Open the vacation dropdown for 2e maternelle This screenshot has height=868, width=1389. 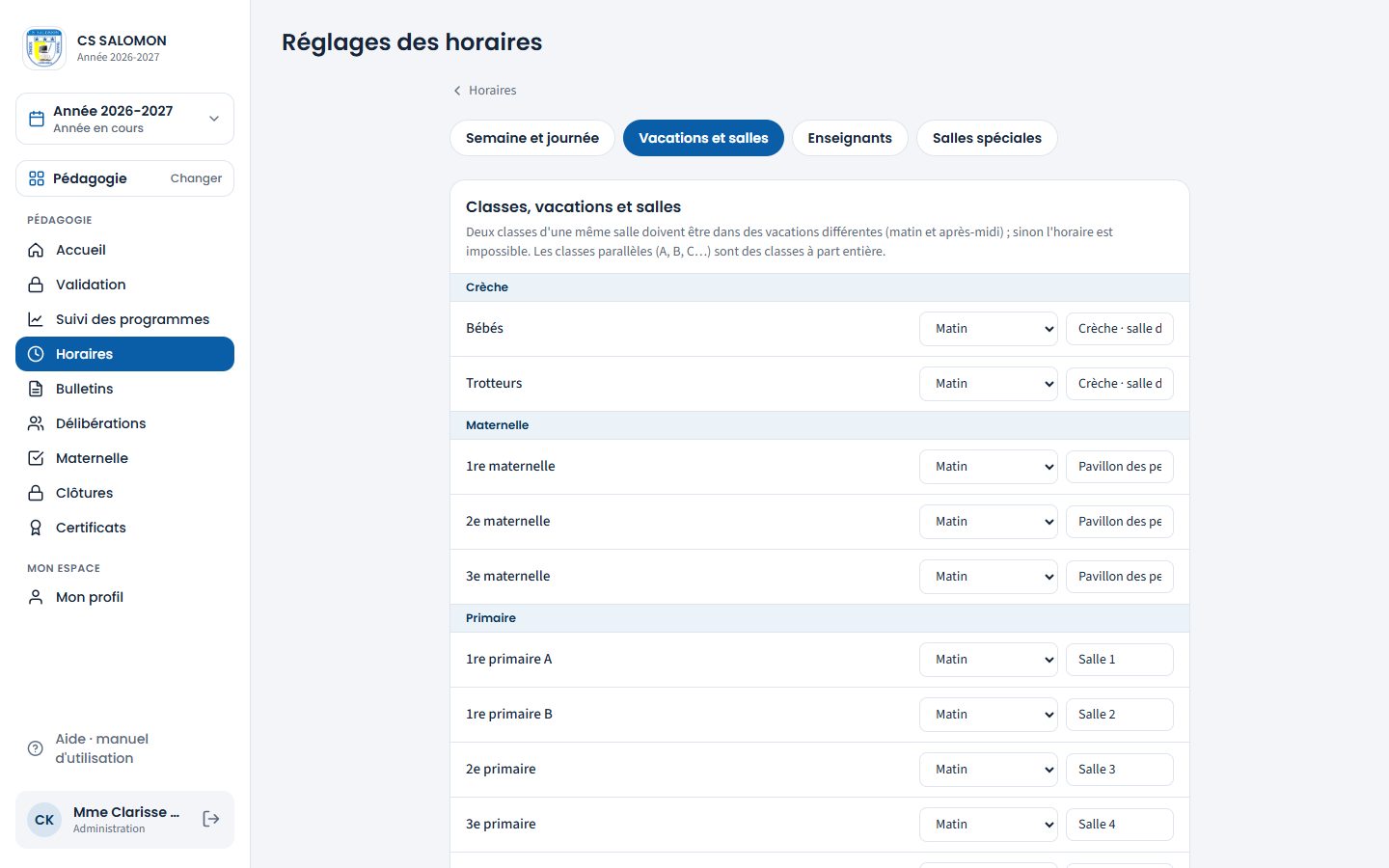989,522
